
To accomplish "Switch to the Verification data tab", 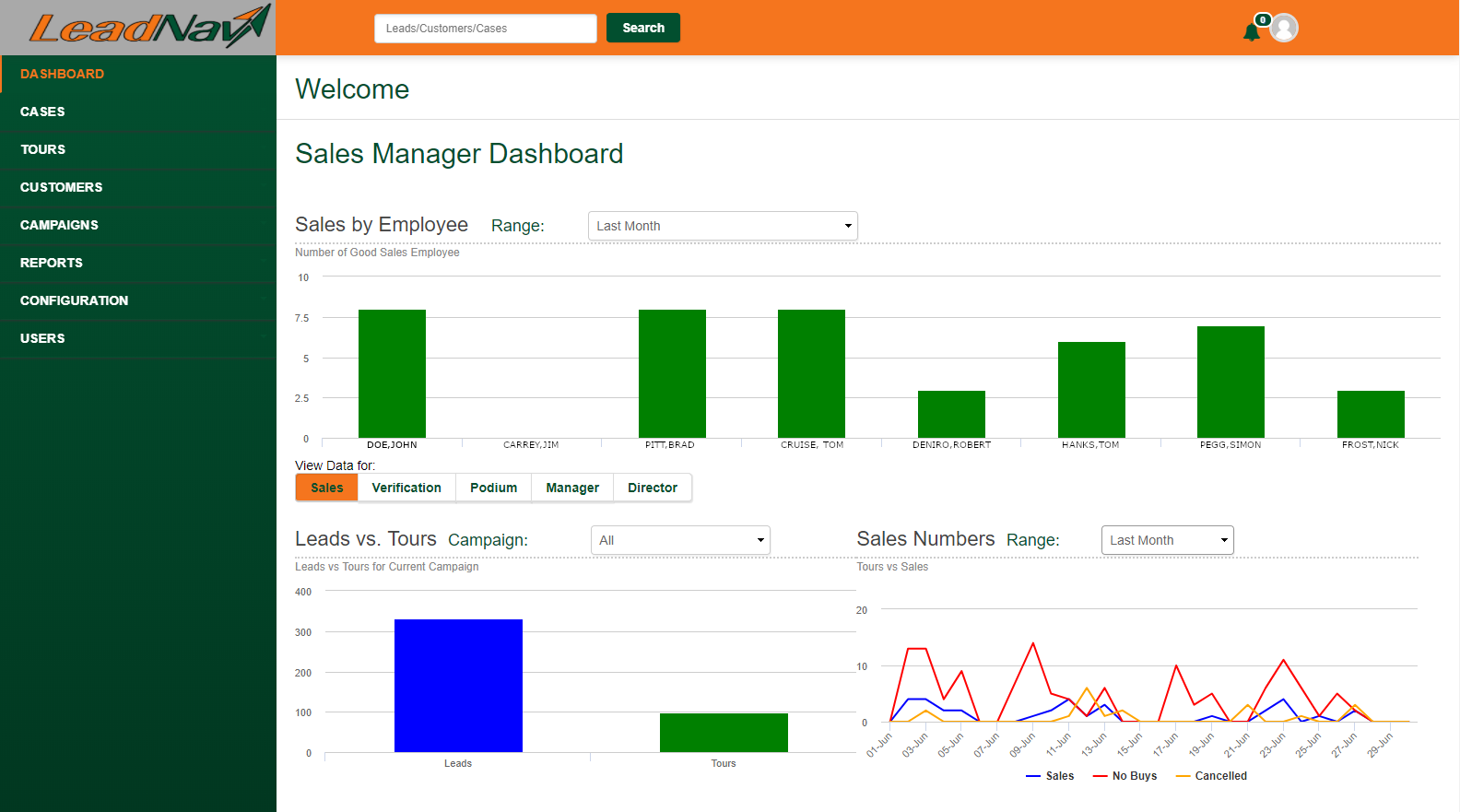I will (406, 488).
